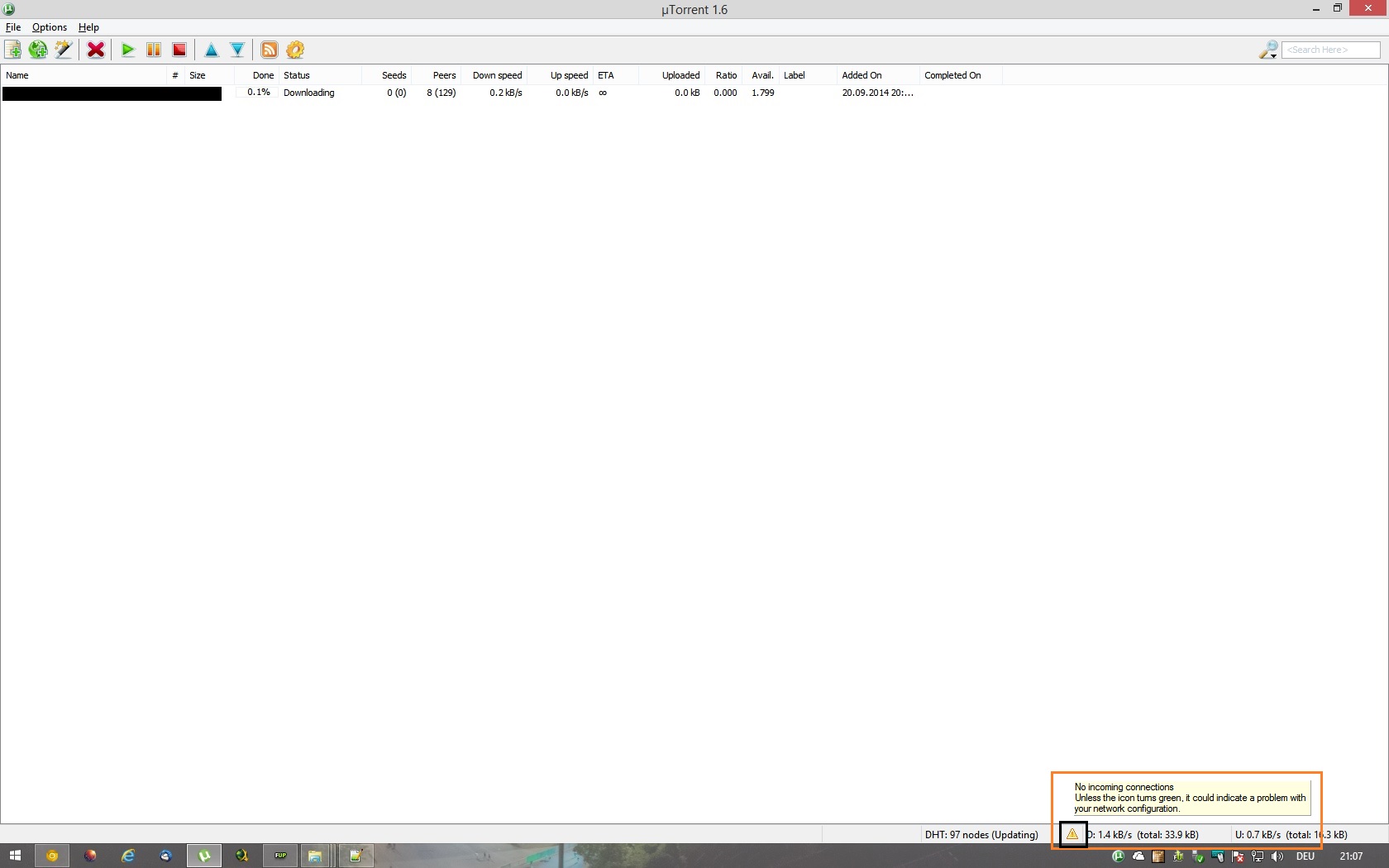The width and height of the screenshot is (1389, 868).
Task: Open Preferences via gear icon
Action: tap(295, 50)
